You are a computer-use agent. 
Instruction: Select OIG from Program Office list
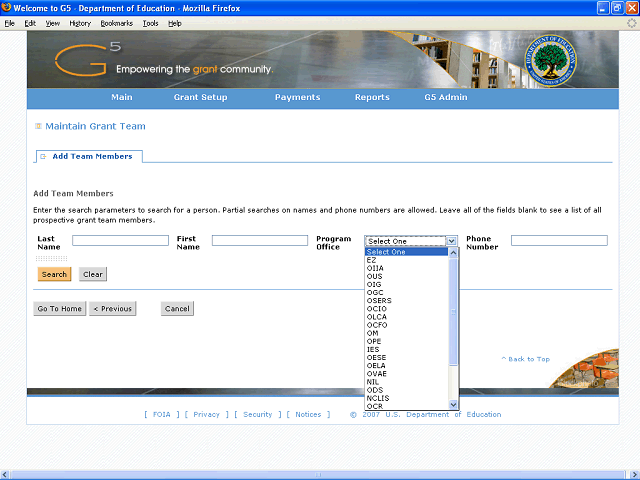tap(407, 284)
